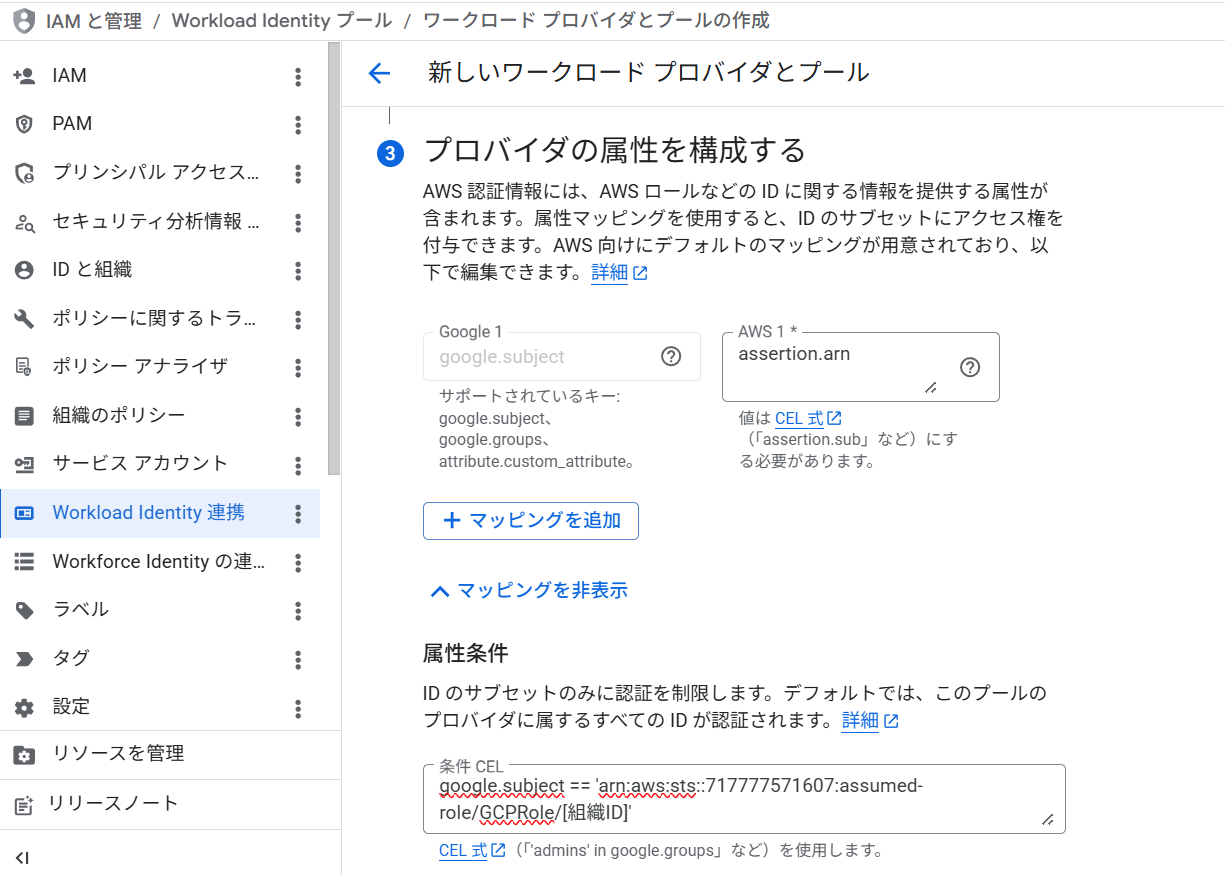Collapse mappings with マッピングを非表示
Image resolution: width=1225 pixels, height=875 pixels.
(528, 590)
